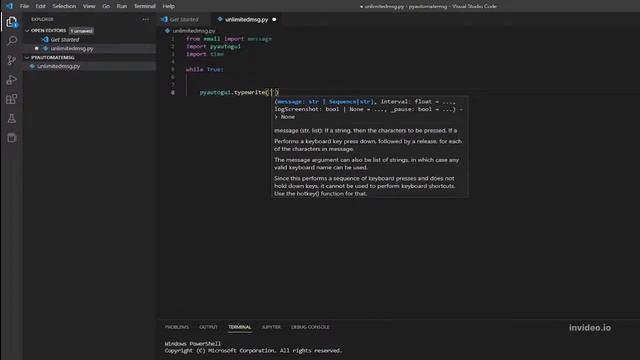This screenshot has height=360, width=640.
Task: Click the bottom activity bar panel icon
Action: 11,138
